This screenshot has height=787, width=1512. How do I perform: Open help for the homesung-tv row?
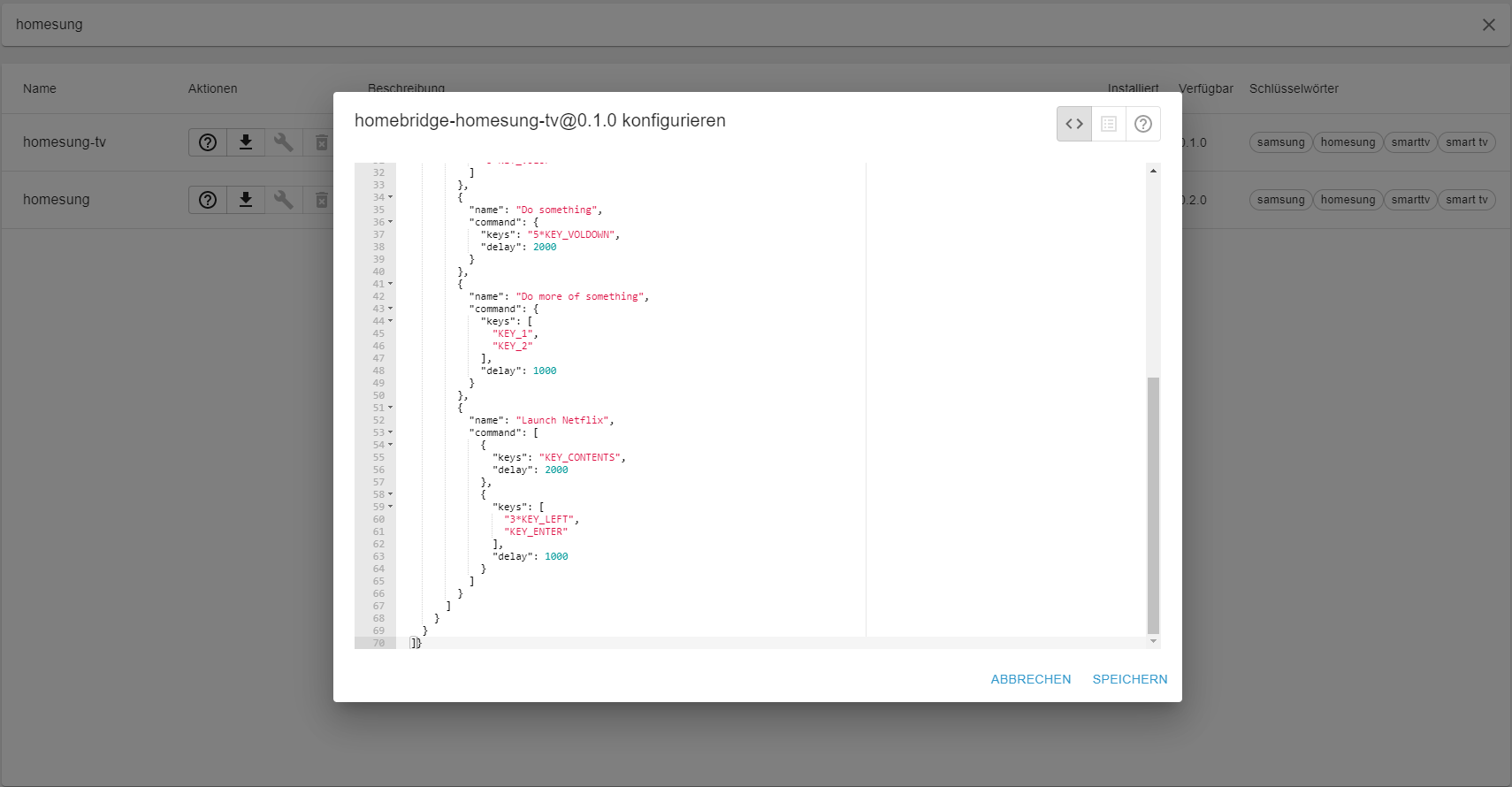coord(208,142)
